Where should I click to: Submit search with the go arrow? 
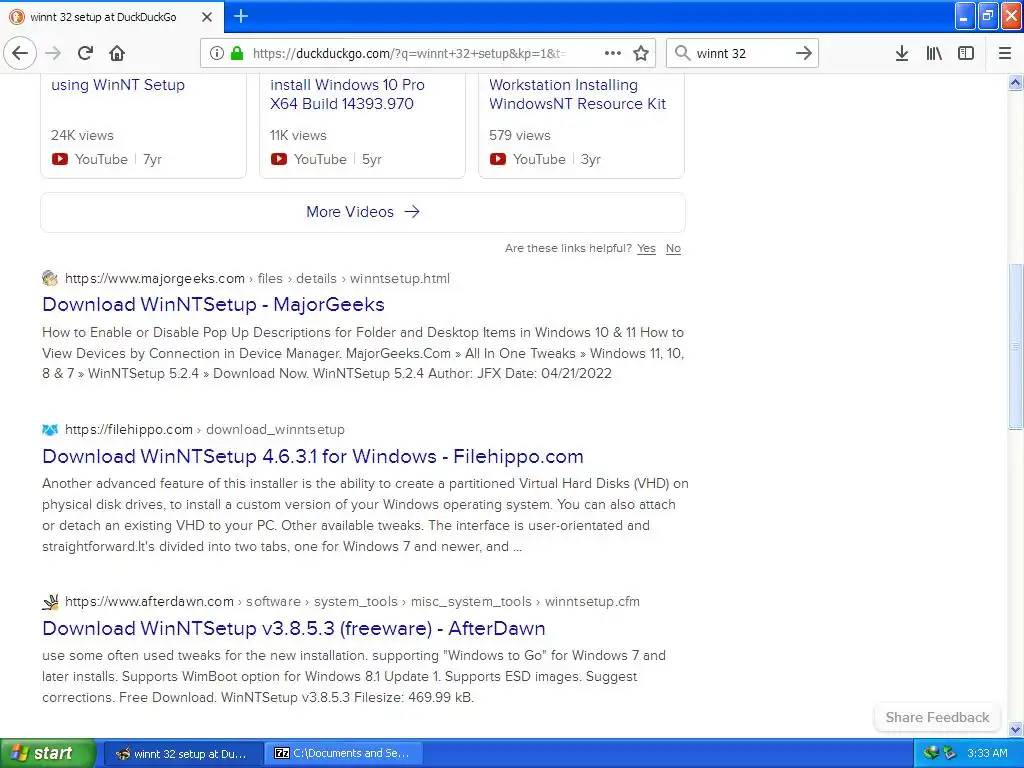(x=804, y=54)
